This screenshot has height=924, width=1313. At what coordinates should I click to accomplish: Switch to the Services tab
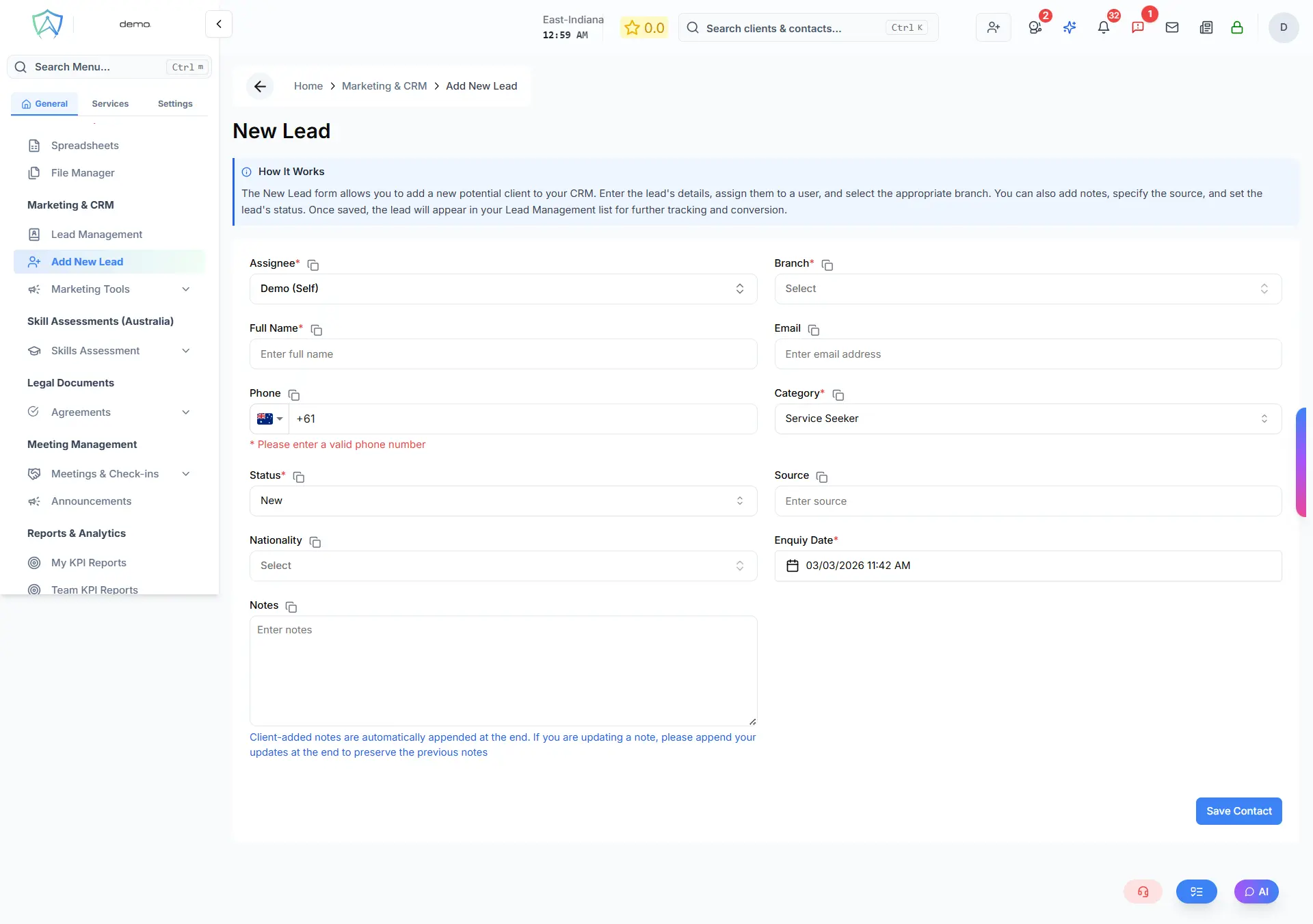pyautogui.click(x=110, y=104)
